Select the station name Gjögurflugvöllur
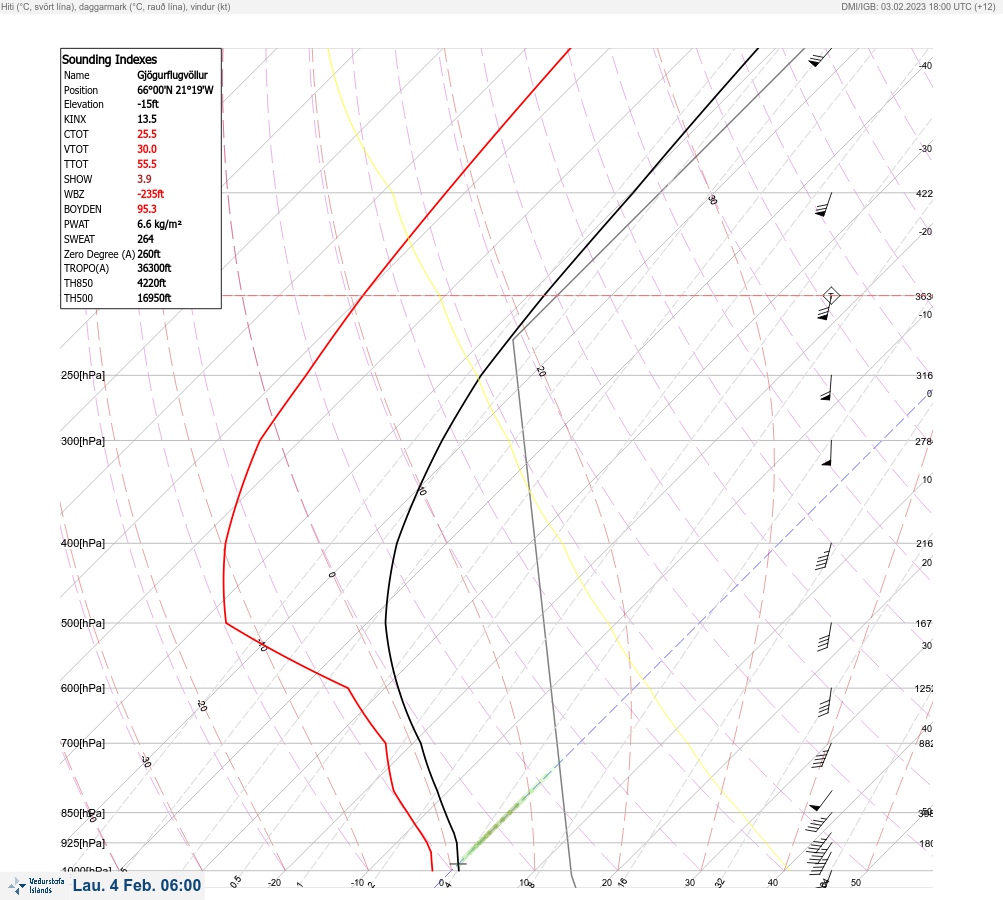The width and height of the screenshot is (1003, 900). pyautogui.click(x=172, y=75)
